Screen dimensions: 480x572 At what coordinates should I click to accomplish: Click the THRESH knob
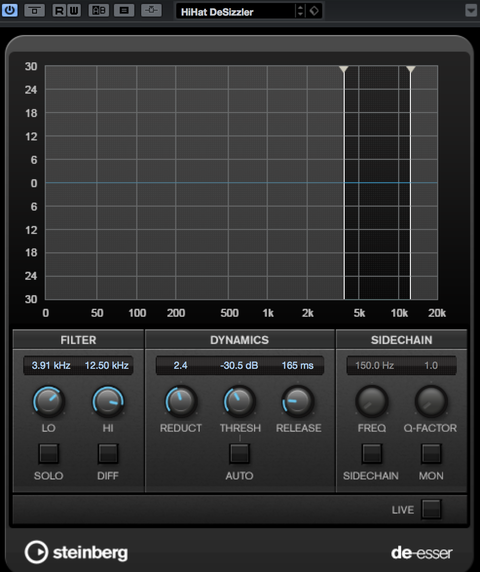click(x=239, y=401)
